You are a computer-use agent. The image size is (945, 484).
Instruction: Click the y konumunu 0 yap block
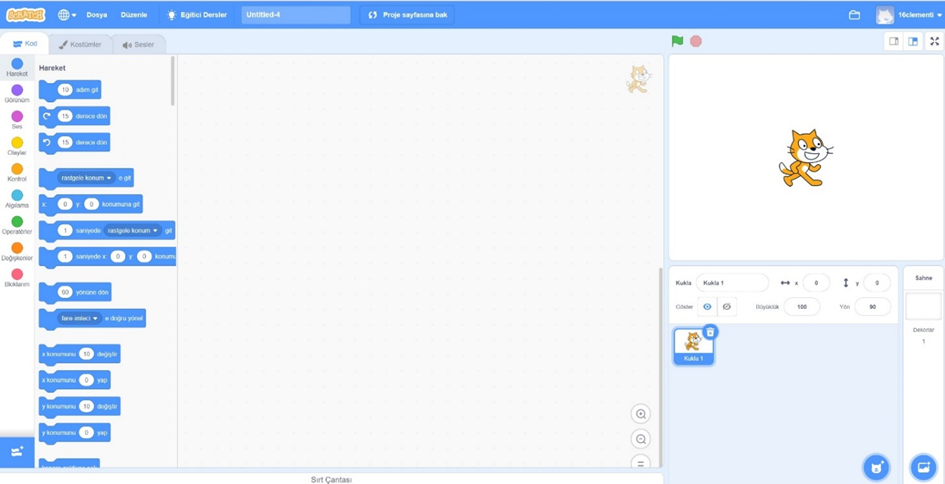pos(75,433)
